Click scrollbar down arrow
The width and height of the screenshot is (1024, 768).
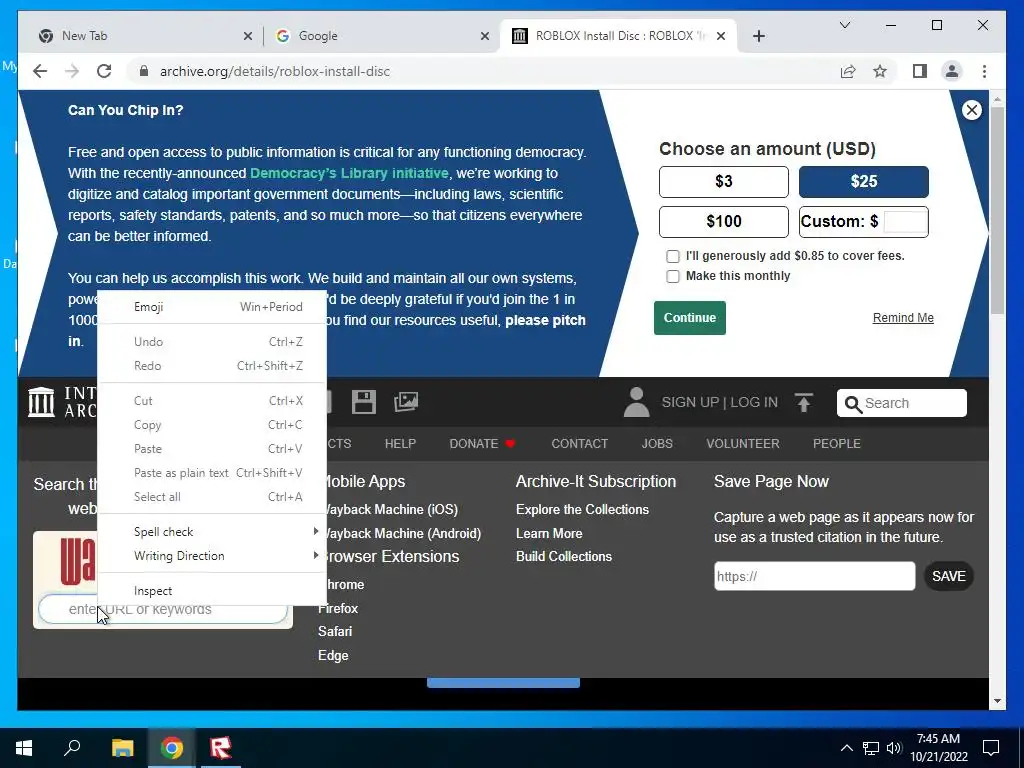997,701
